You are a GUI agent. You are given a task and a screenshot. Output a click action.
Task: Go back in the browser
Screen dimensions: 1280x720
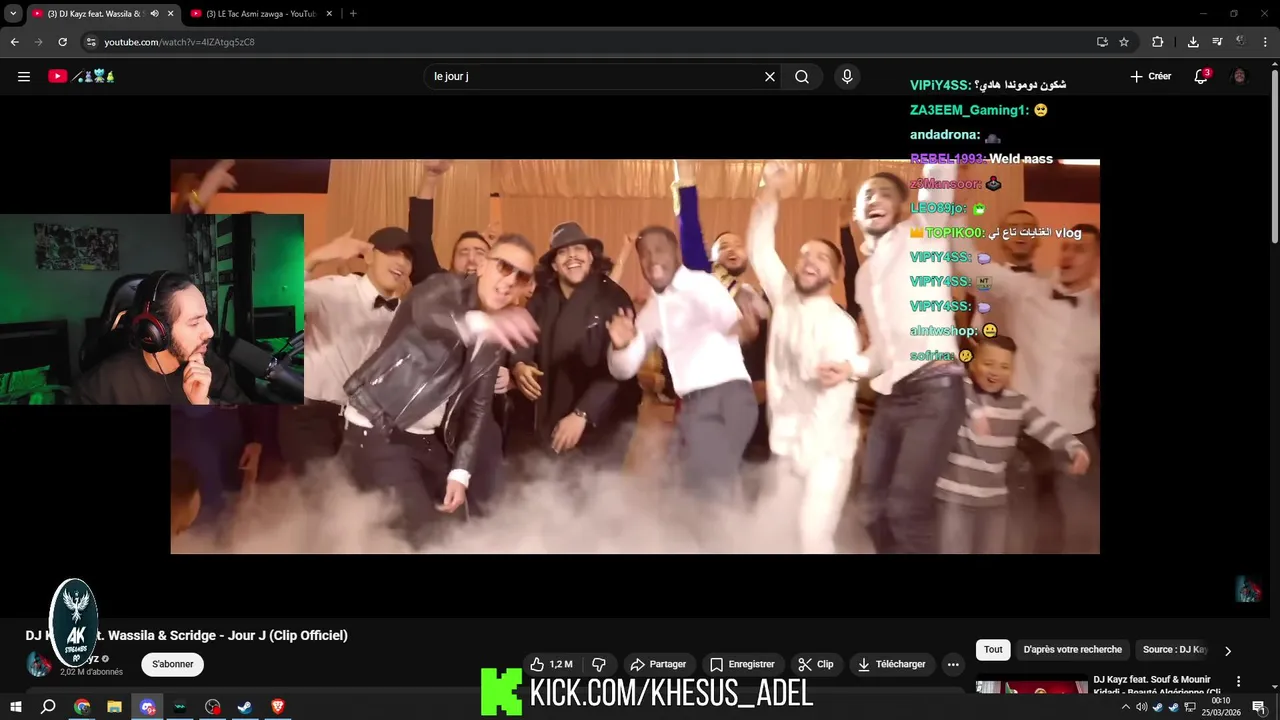[14, 42]
